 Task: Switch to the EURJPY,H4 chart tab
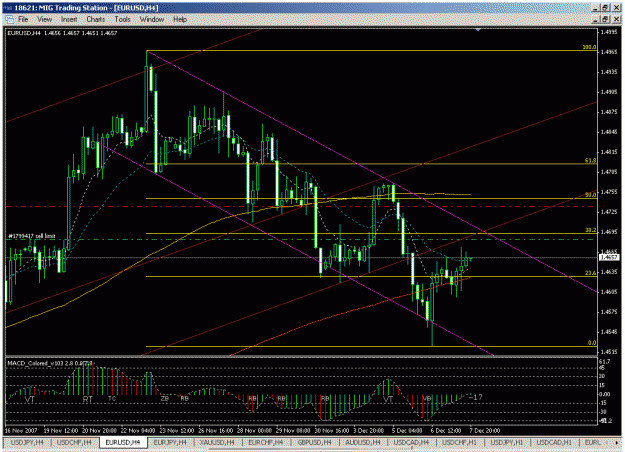pos(170,442)
